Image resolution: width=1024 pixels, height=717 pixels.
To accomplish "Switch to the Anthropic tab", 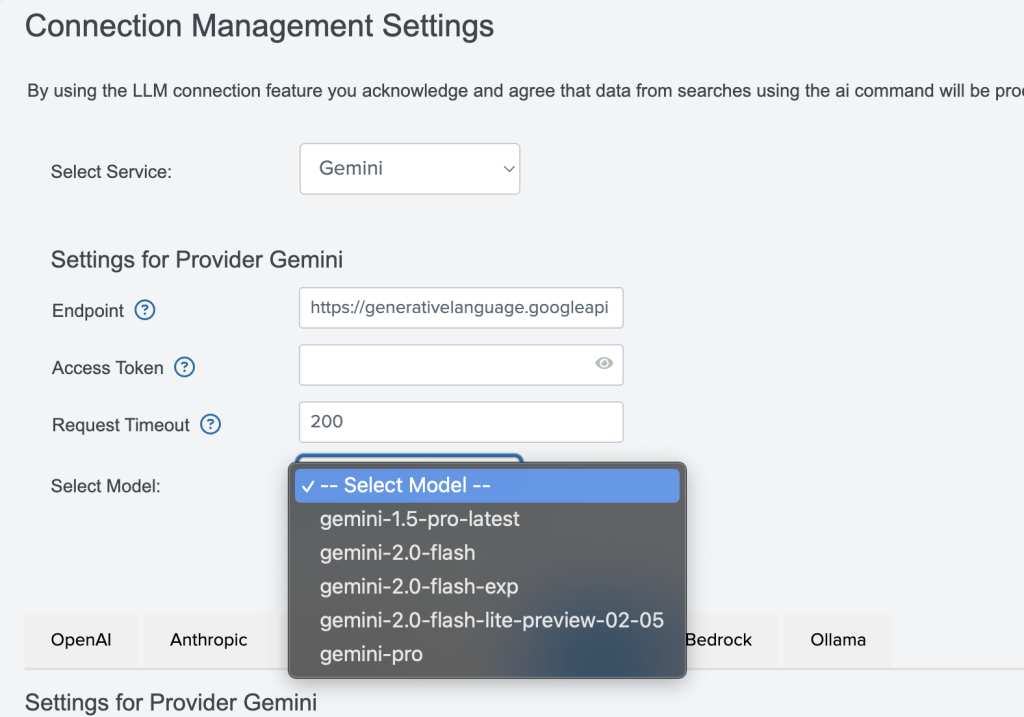I will [x=208, y=640].
